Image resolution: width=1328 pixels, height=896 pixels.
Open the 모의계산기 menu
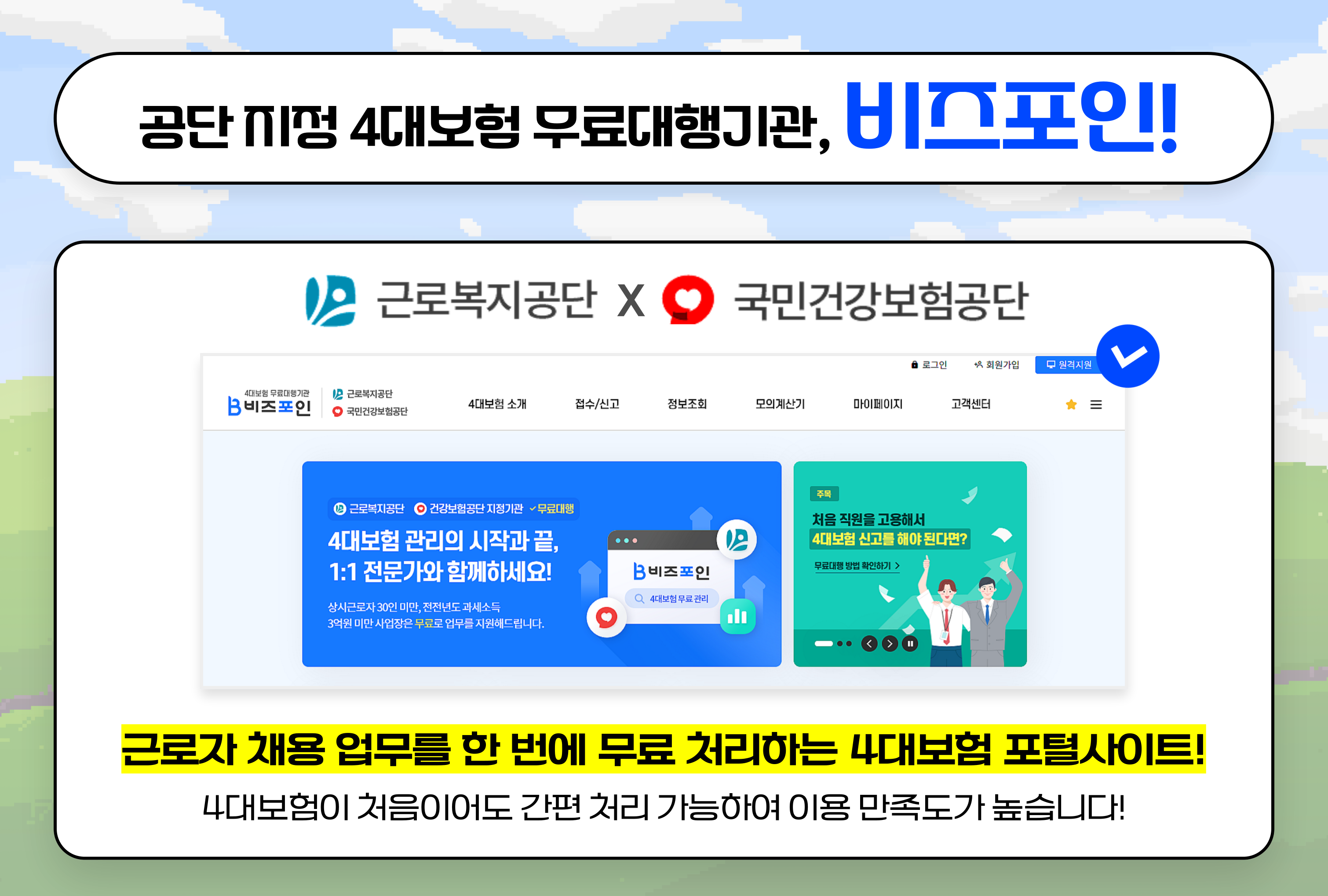pos(780,404)
